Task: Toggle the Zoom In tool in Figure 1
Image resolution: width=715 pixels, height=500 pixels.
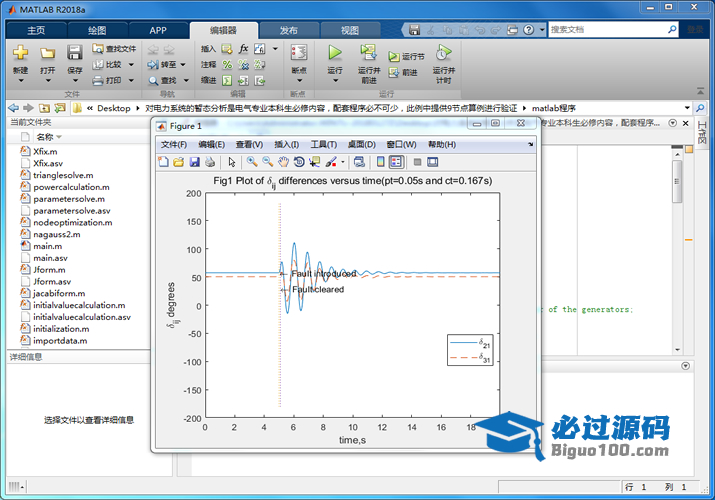Action: pos(252,162)
